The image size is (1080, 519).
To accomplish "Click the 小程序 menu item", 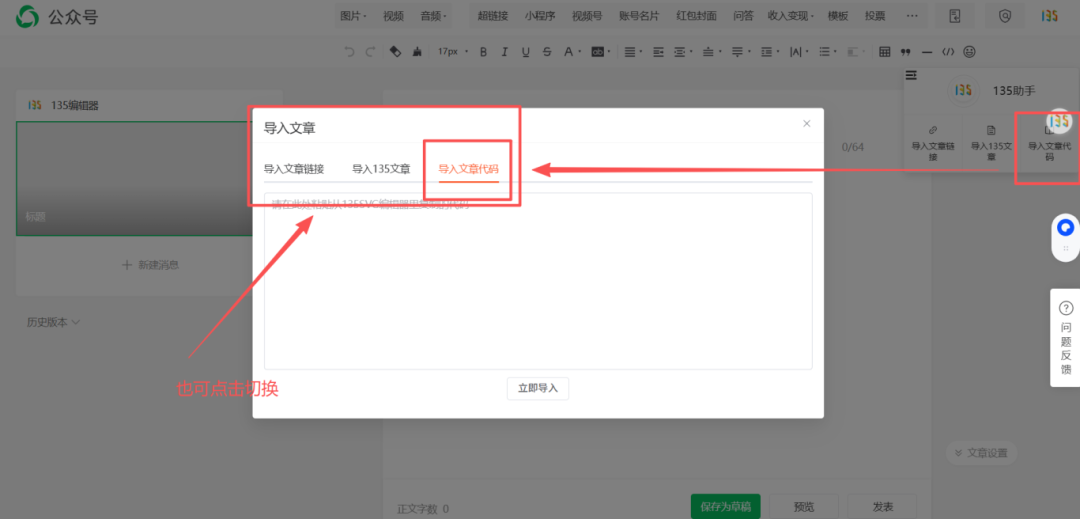I will [539, 16].
